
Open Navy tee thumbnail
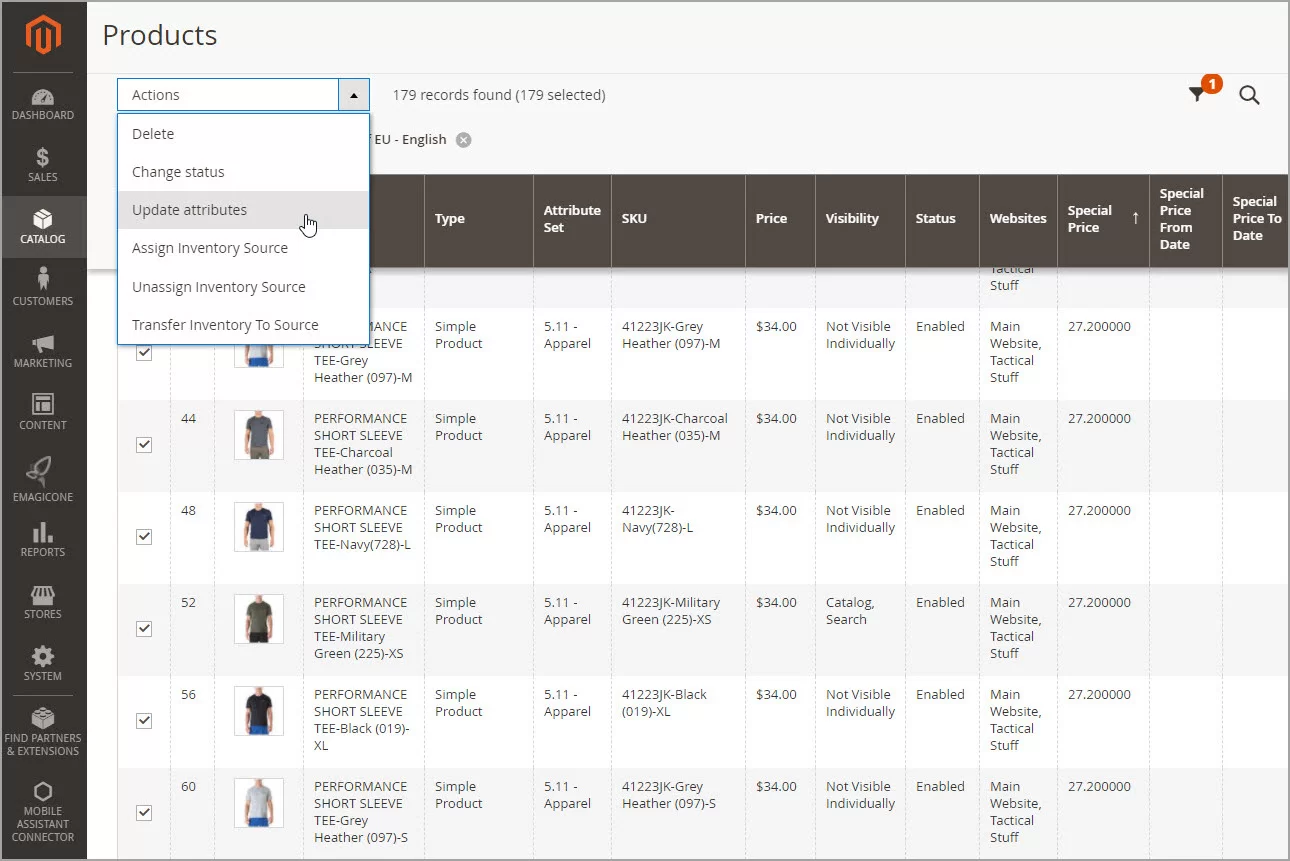pyautogui.click(x=259, y=527)
